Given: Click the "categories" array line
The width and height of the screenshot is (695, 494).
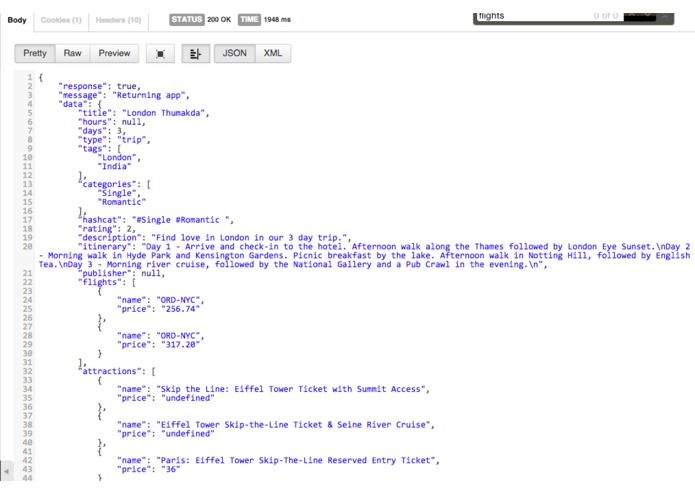Looking at the screenshot, I should pos(114,184).
